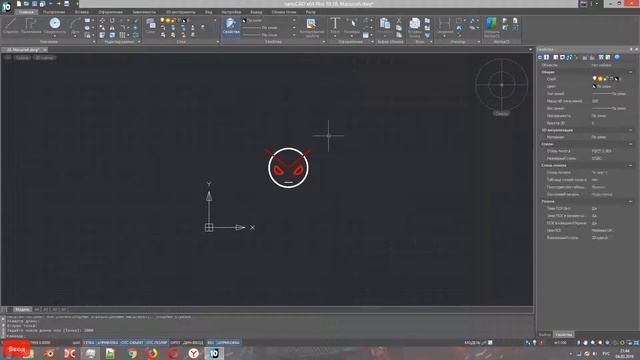The image size is (640, 360).
Task: Click the undo arrow in quick access toolbar
Action: pyautogui.click(x=51, y=4)
